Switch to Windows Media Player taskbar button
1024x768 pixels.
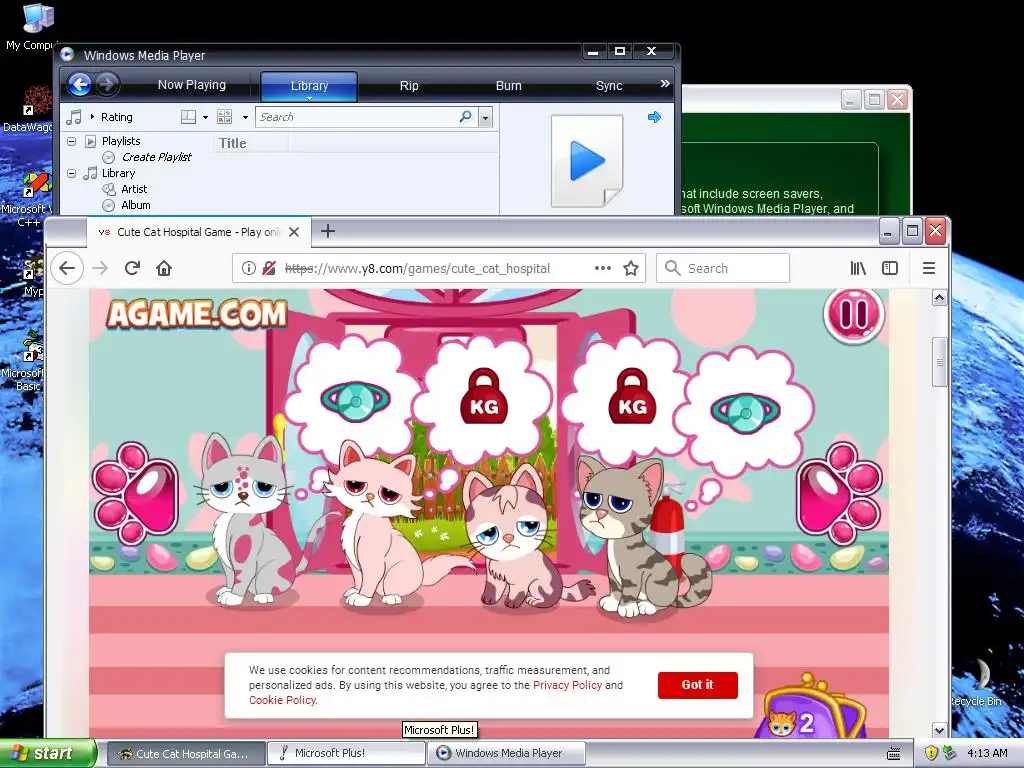point(507,753)
